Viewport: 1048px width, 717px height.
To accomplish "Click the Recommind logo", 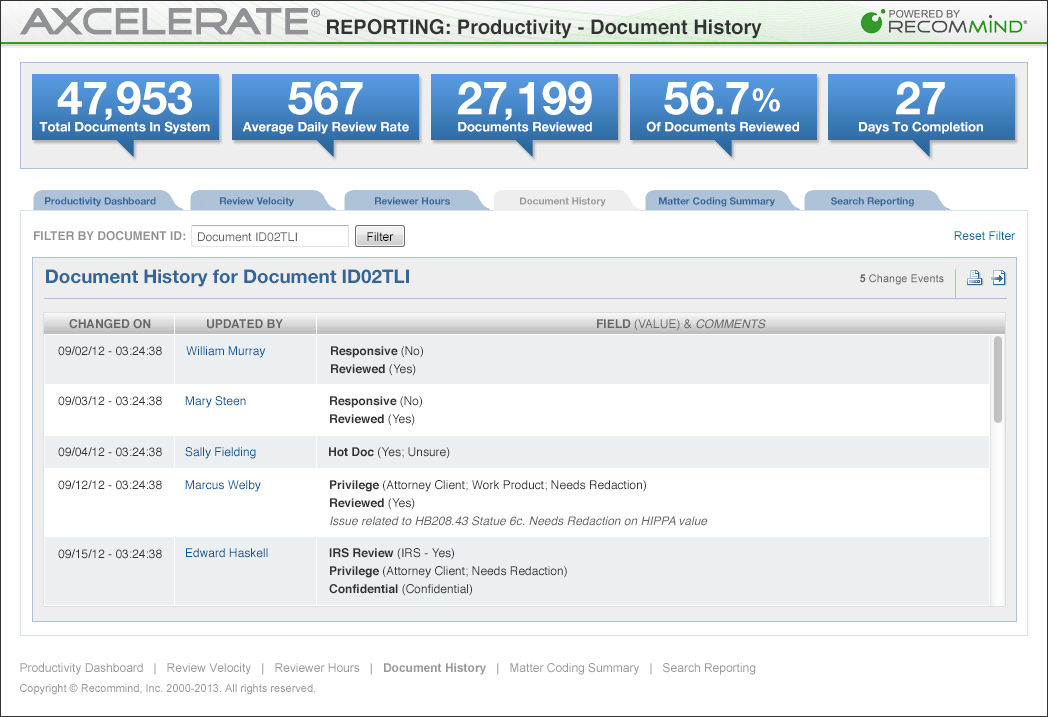I will [943, 22].
